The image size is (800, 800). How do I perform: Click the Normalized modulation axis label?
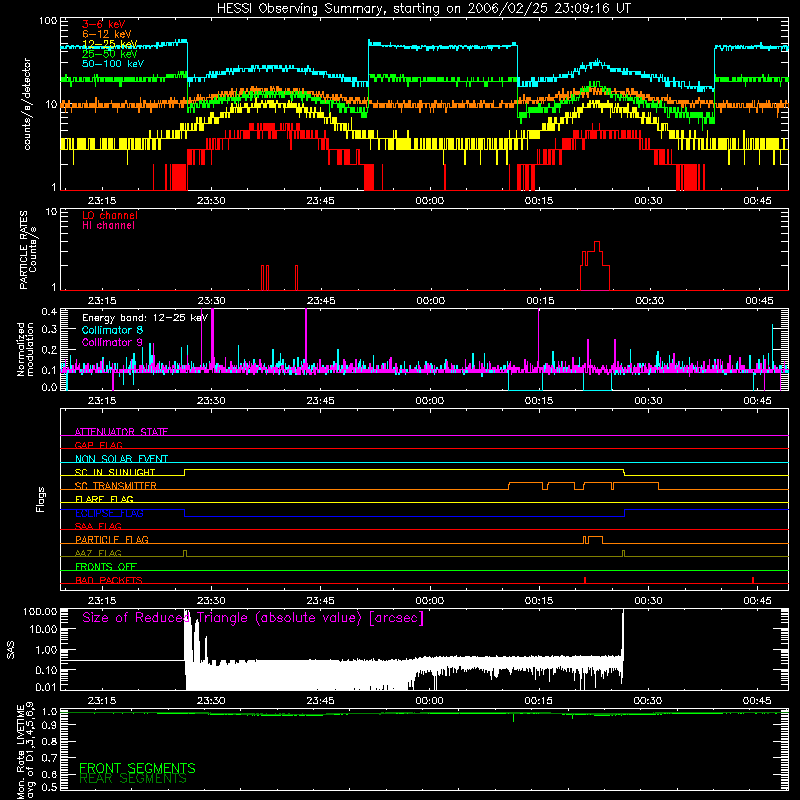26,349
